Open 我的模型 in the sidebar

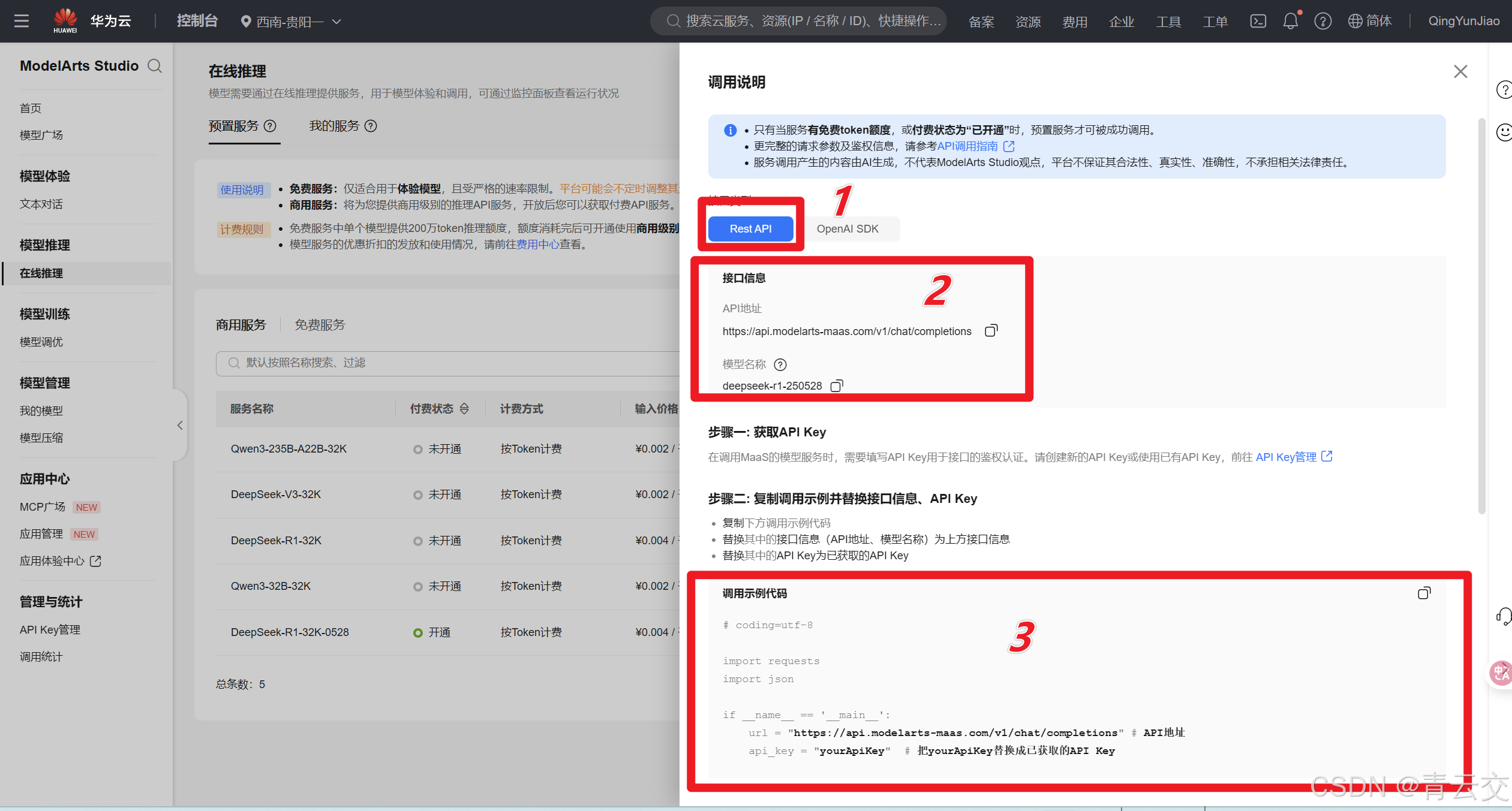click(41, 411)
